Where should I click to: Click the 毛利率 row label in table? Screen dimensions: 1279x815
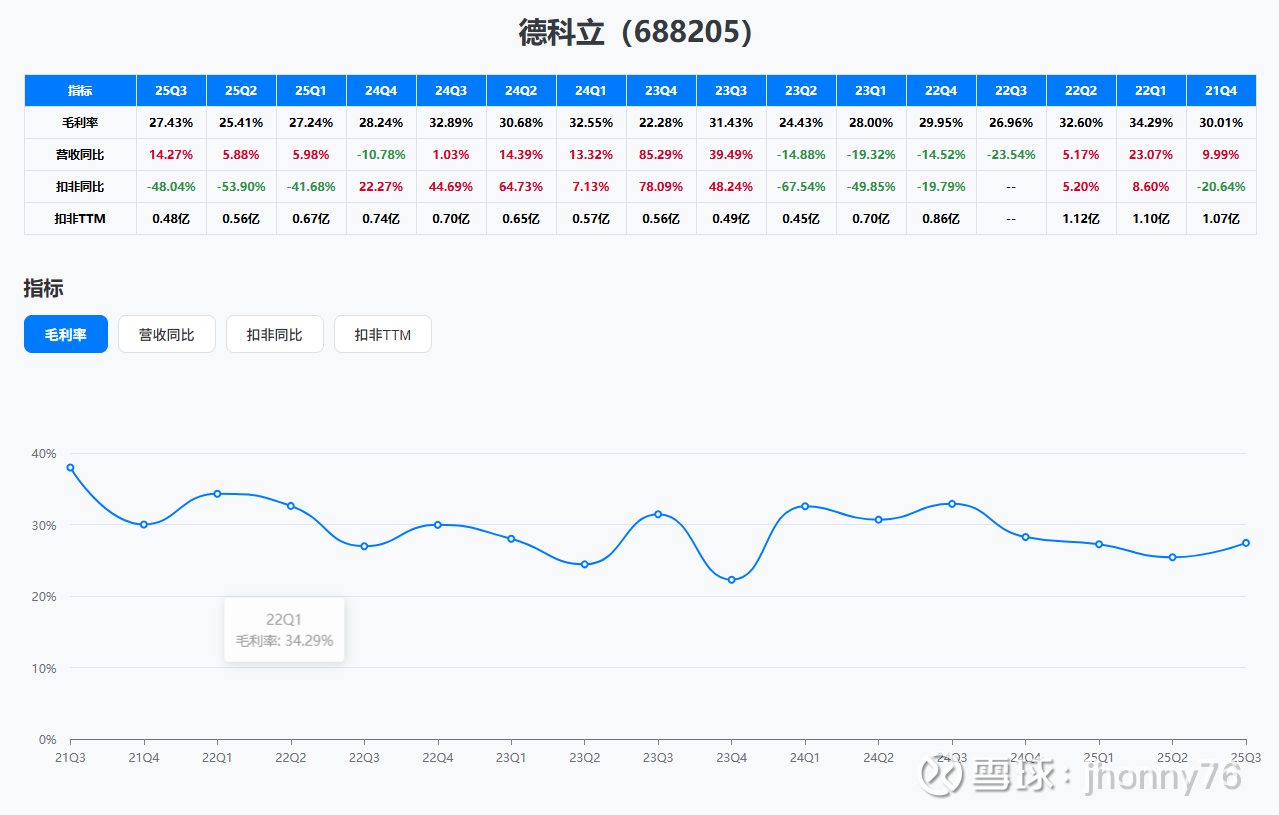(80, 123)
